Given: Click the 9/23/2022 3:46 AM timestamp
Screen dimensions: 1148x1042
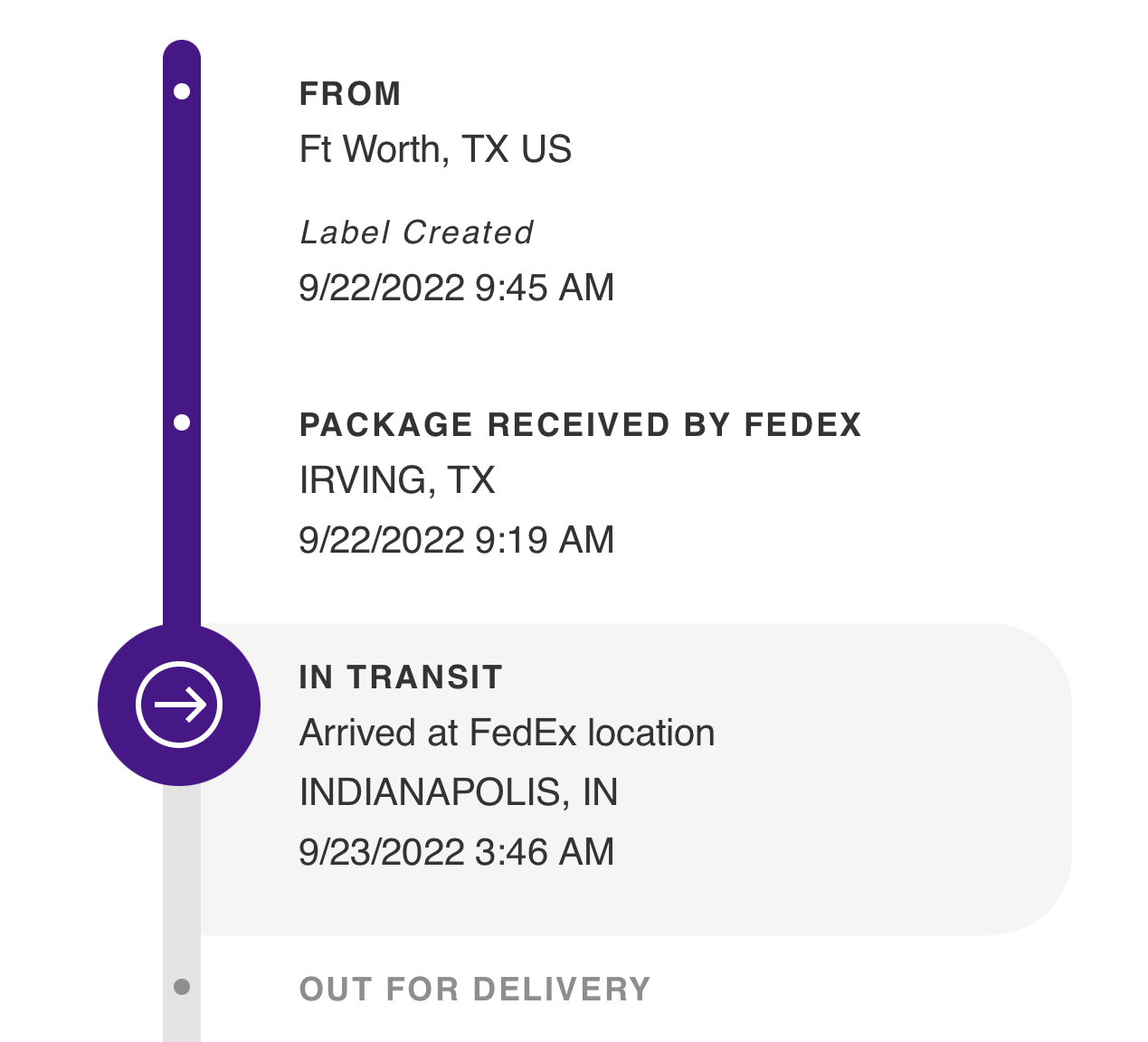Looking at the screenshot, I should [457, 852].
